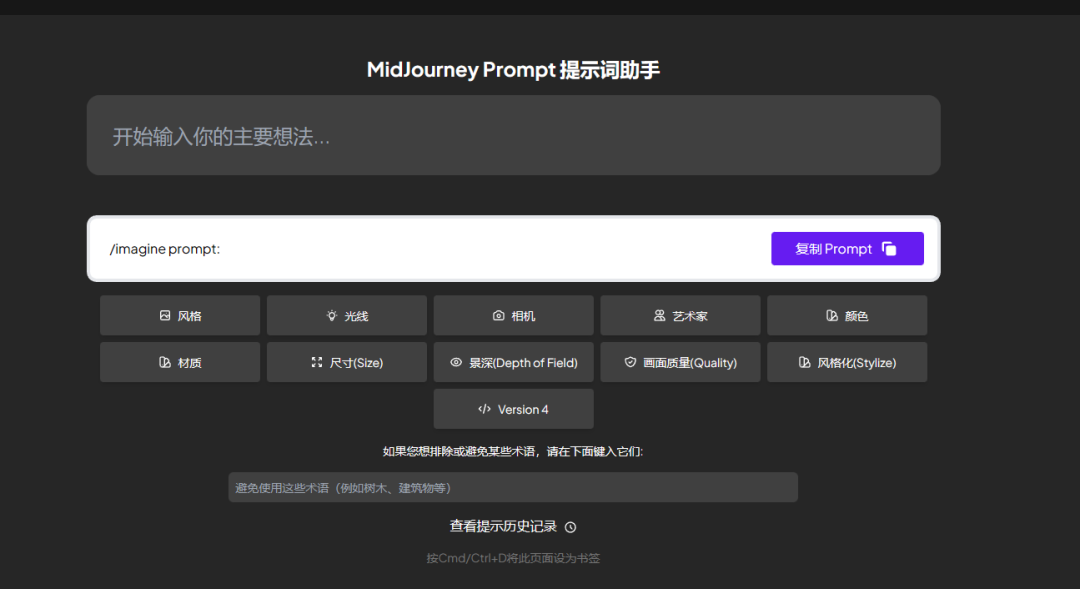Screen dimensions: 1080x589
Task: Open the 艺术家 artist options
Action: point(680,316)
